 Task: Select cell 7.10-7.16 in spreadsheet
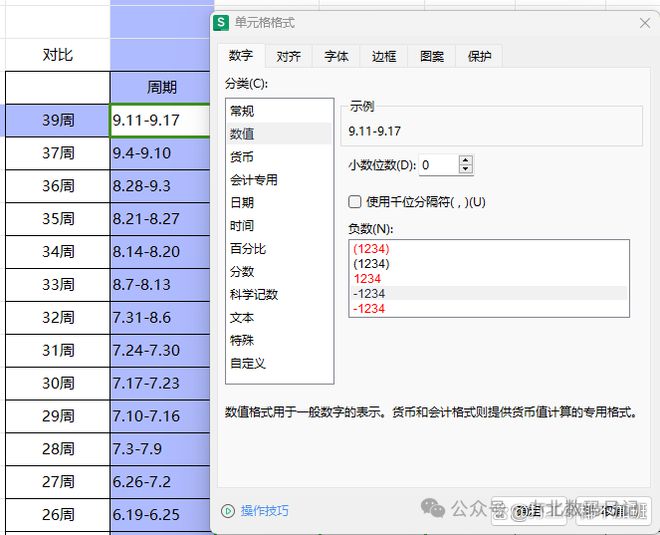160,416
